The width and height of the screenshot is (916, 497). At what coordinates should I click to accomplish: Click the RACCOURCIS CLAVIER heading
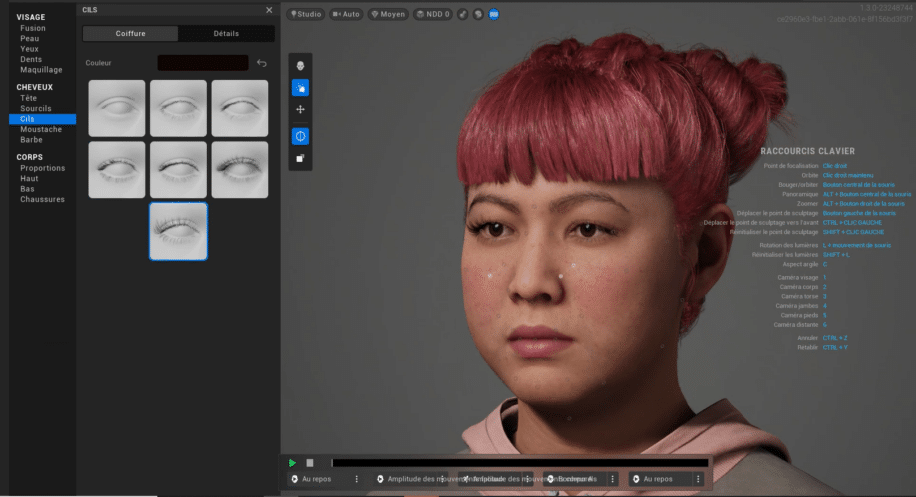point(807,151)
